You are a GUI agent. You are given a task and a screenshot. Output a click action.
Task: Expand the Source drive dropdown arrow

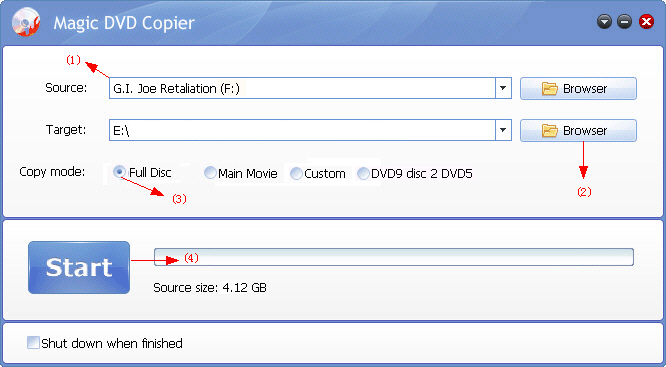503,88
